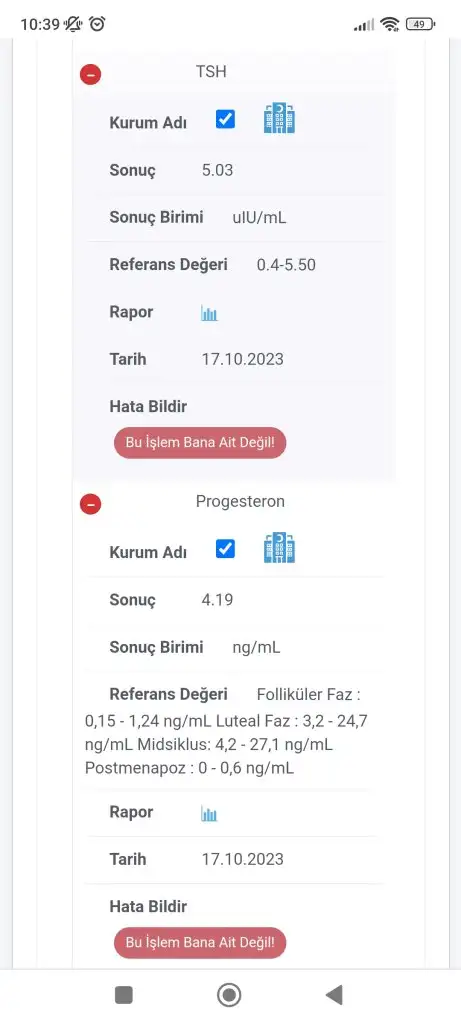This screenshot has width=461, height=1024.
Task: Click Bu İşlem Bana Ait Değil under TSH
Action: pos(200,443)
